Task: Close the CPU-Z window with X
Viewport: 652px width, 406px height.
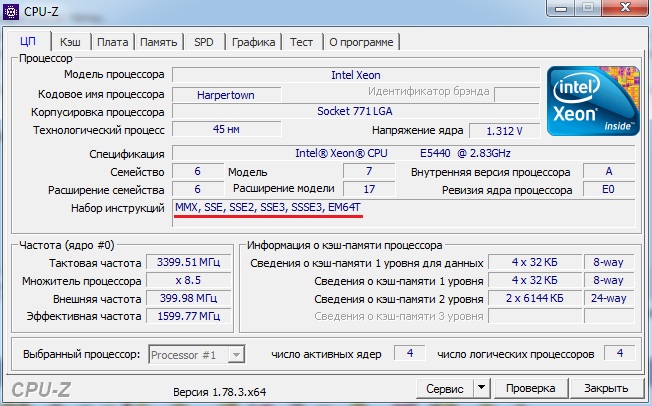Action: click(x=625, y=8)
